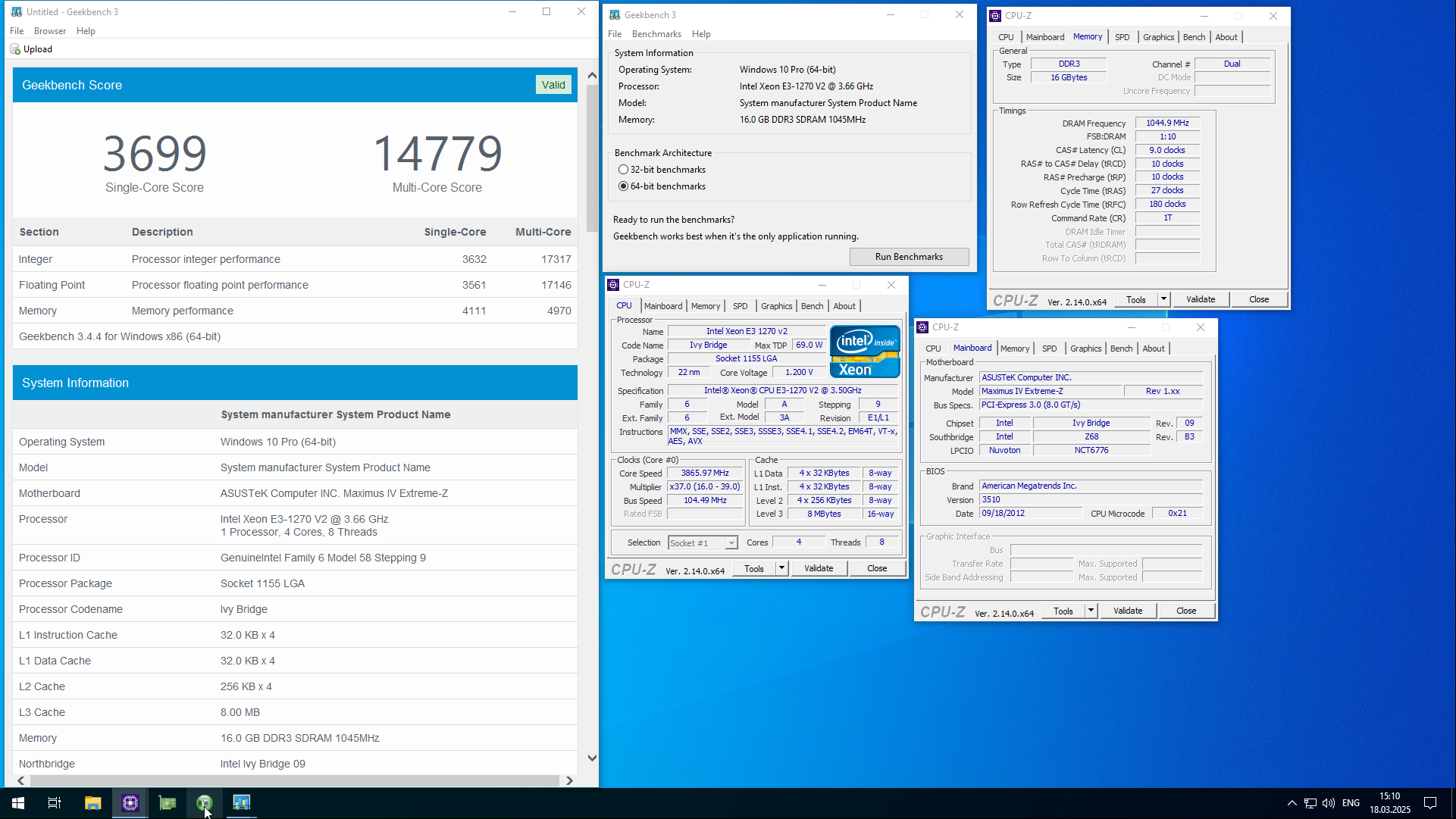
Task: Click the ENG language indicator
Action: pos(1351,803)
